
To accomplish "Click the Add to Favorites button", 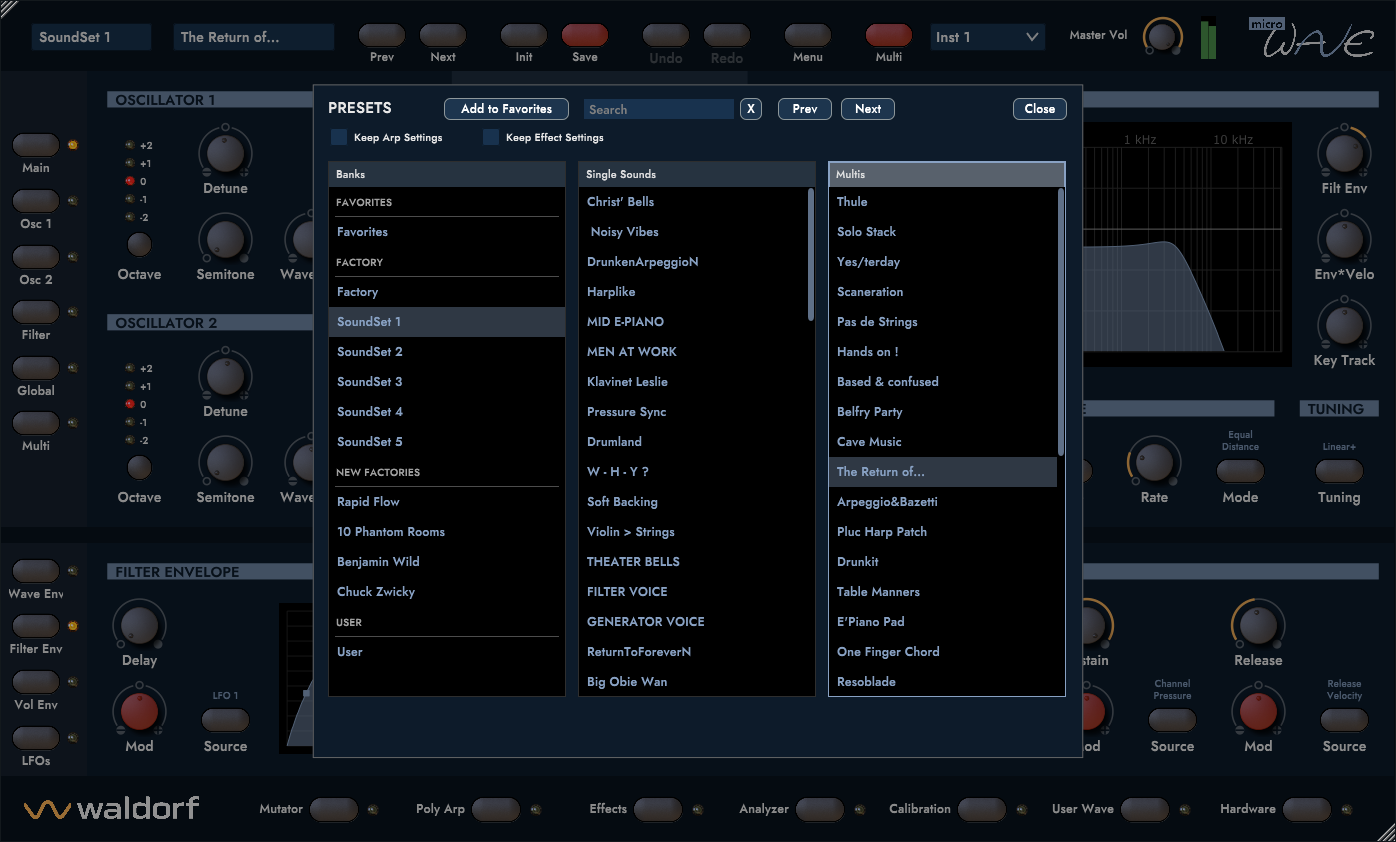I will [x=506, y=109].
